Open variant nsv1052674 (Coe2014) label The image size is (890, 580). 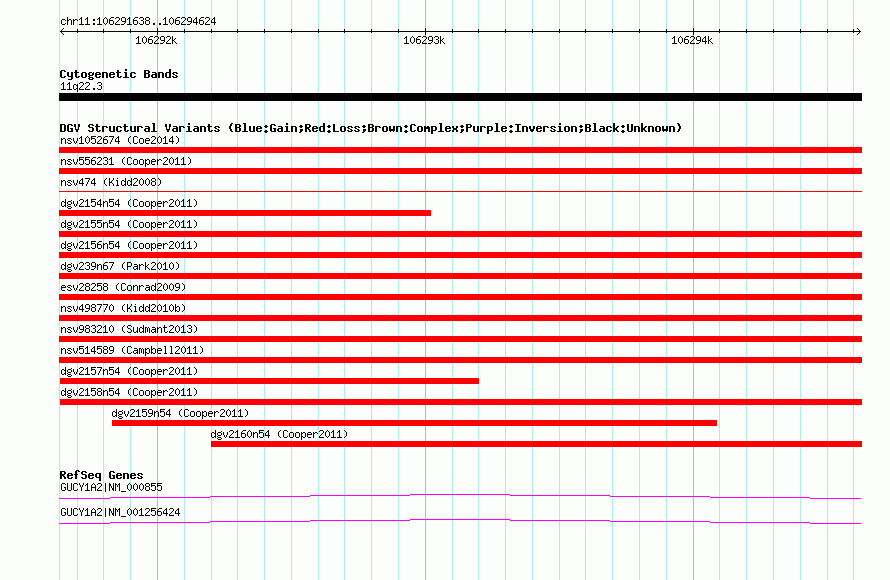(x=120, y=140)
